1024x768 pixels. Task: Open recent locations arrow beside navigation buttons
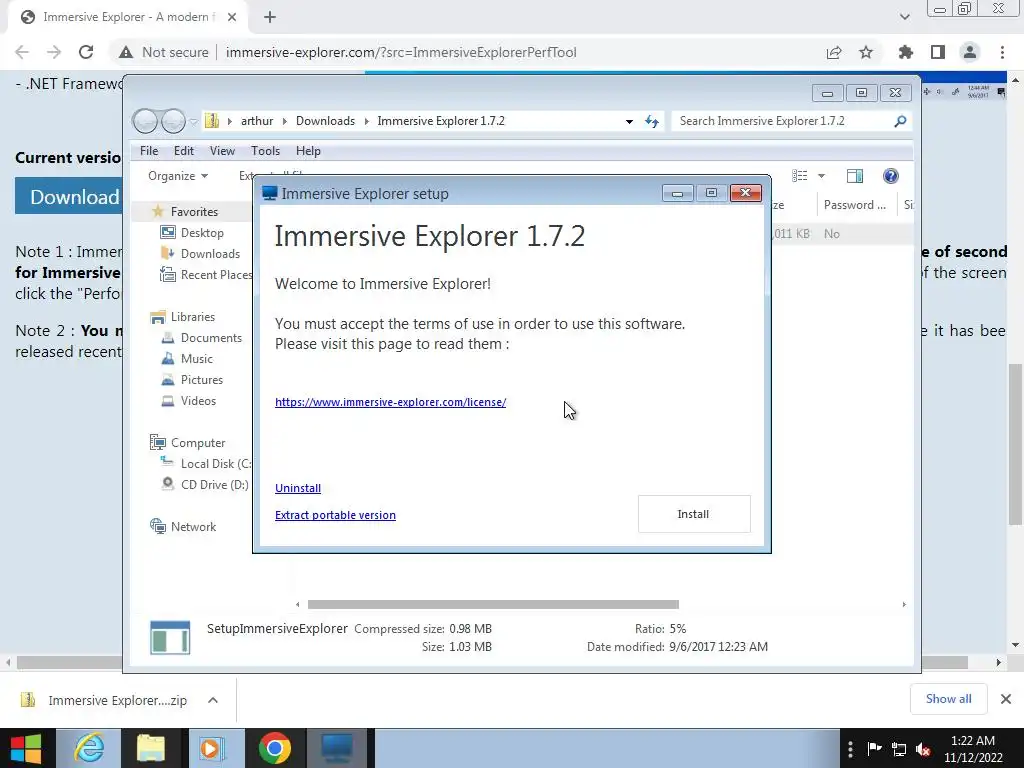click(193, 121)
